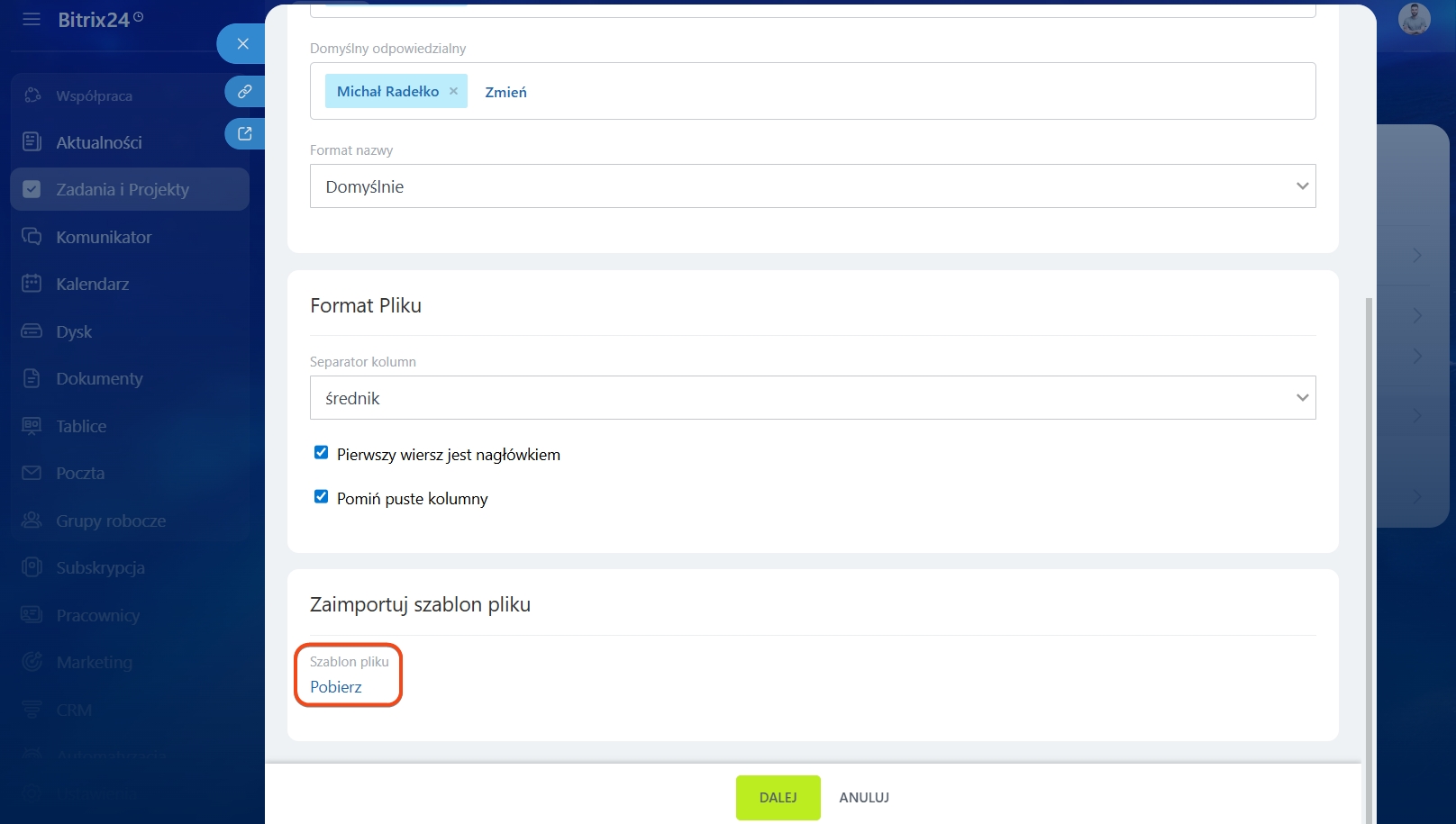Click the 'Separator kolumn' label
Viewport: 1456px width, 824px height.
pos(363,362)
